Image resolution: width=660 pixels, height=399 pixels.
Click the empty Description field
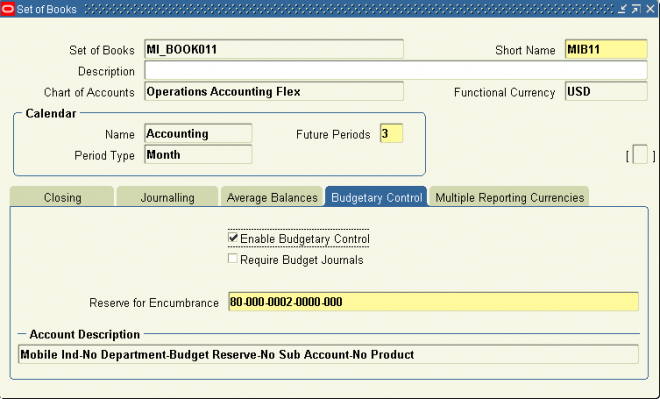click(x=396, y=70)
